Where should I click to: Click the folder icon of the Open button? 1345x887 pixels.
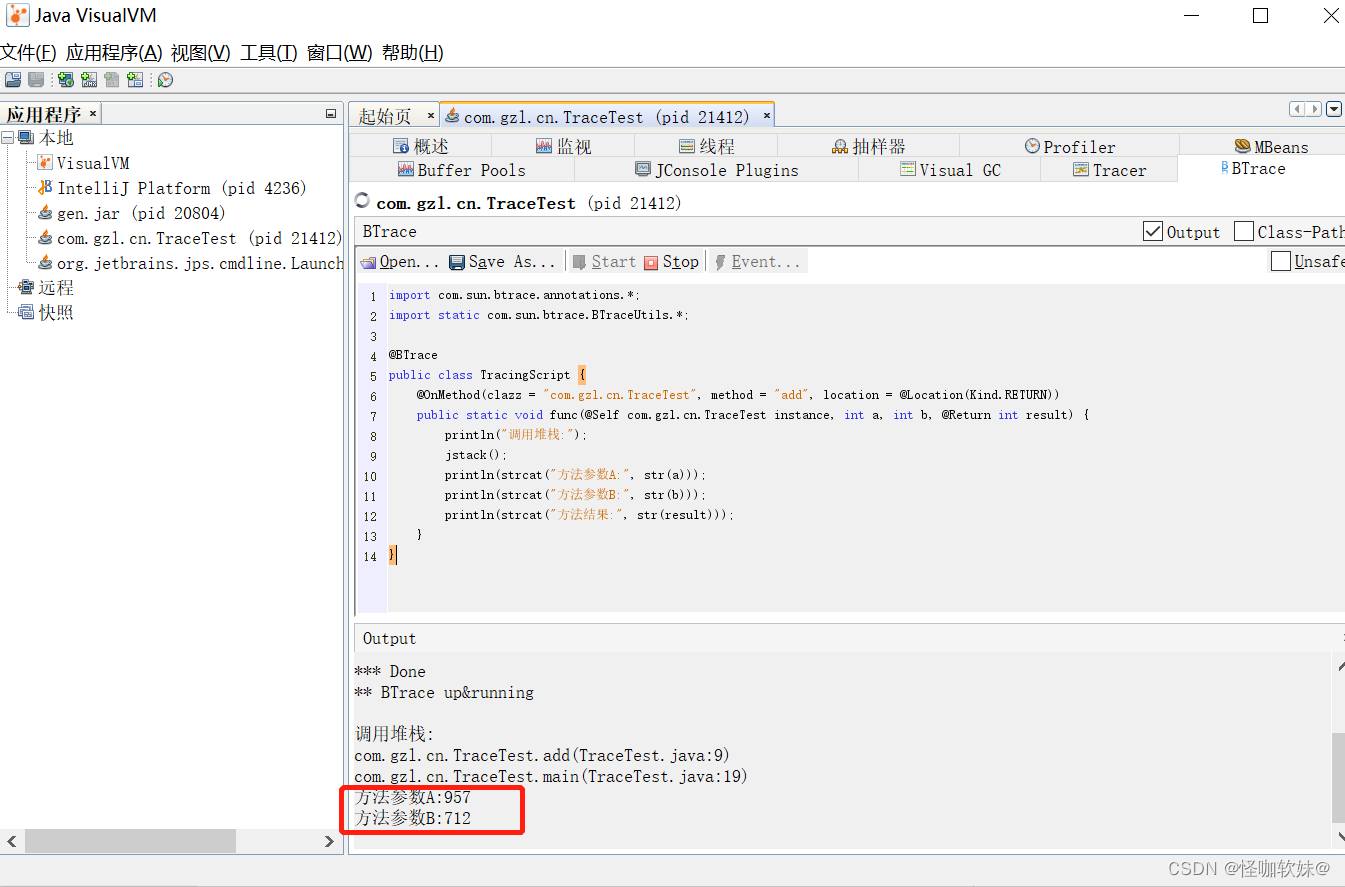pyautogui.click(x=369, y=262)
